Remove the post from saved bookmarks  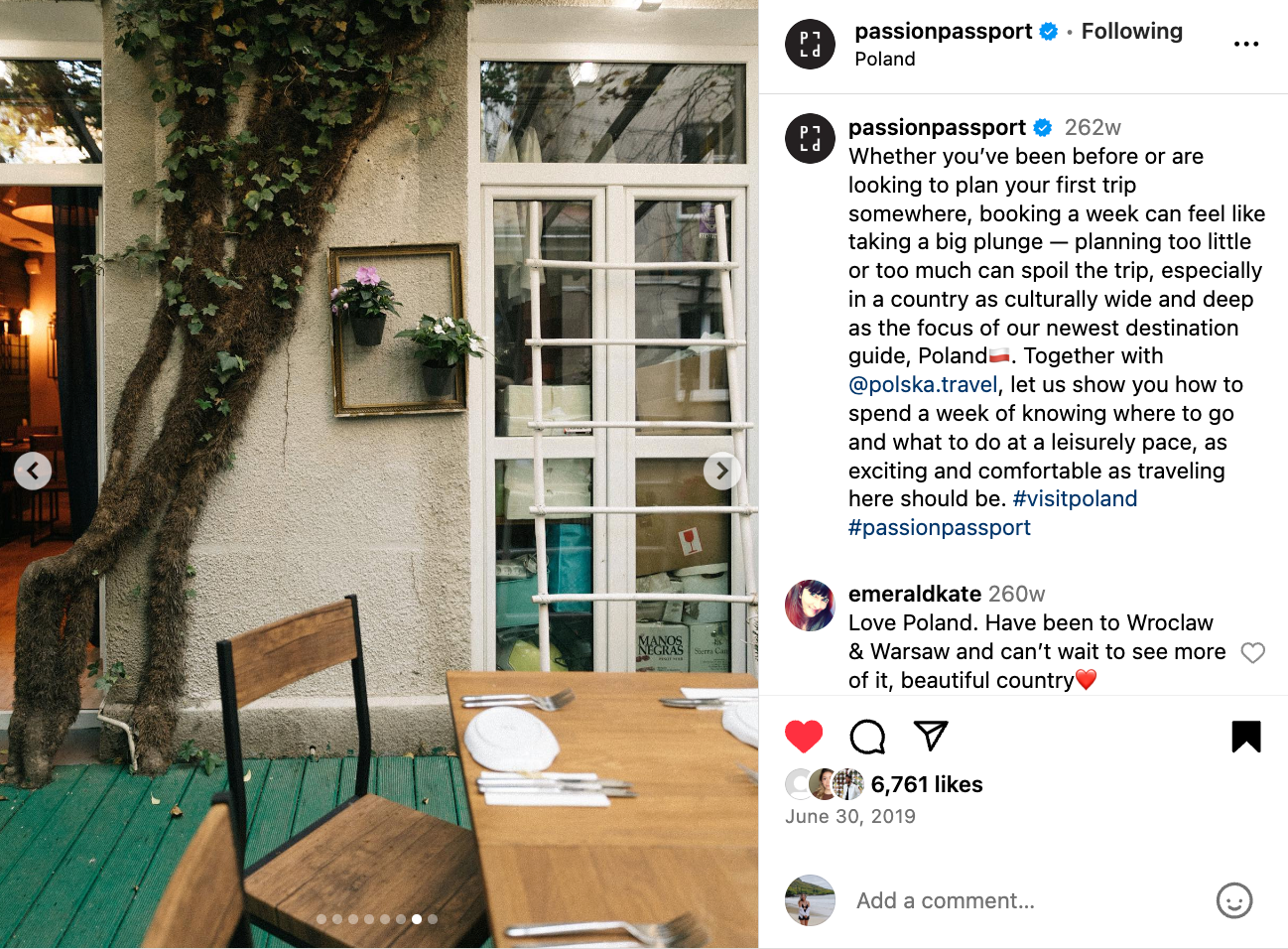(x=1246, y=736)
